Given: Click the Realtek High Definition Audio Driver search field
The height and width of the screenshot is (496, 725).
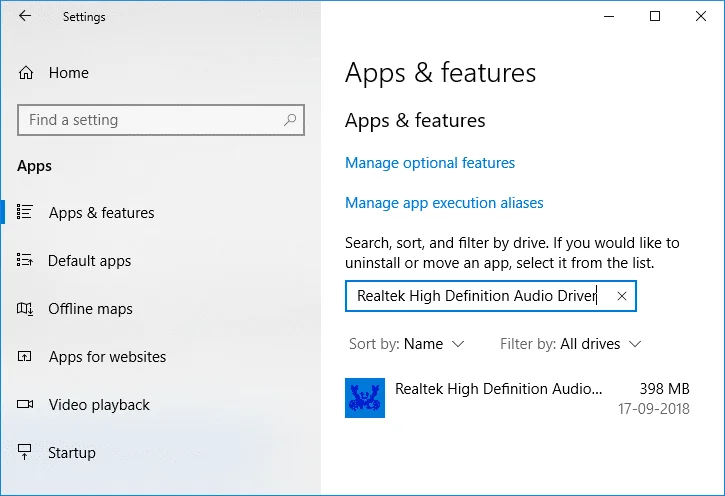Looking at the screenshot, I should [x=491, y=296].
